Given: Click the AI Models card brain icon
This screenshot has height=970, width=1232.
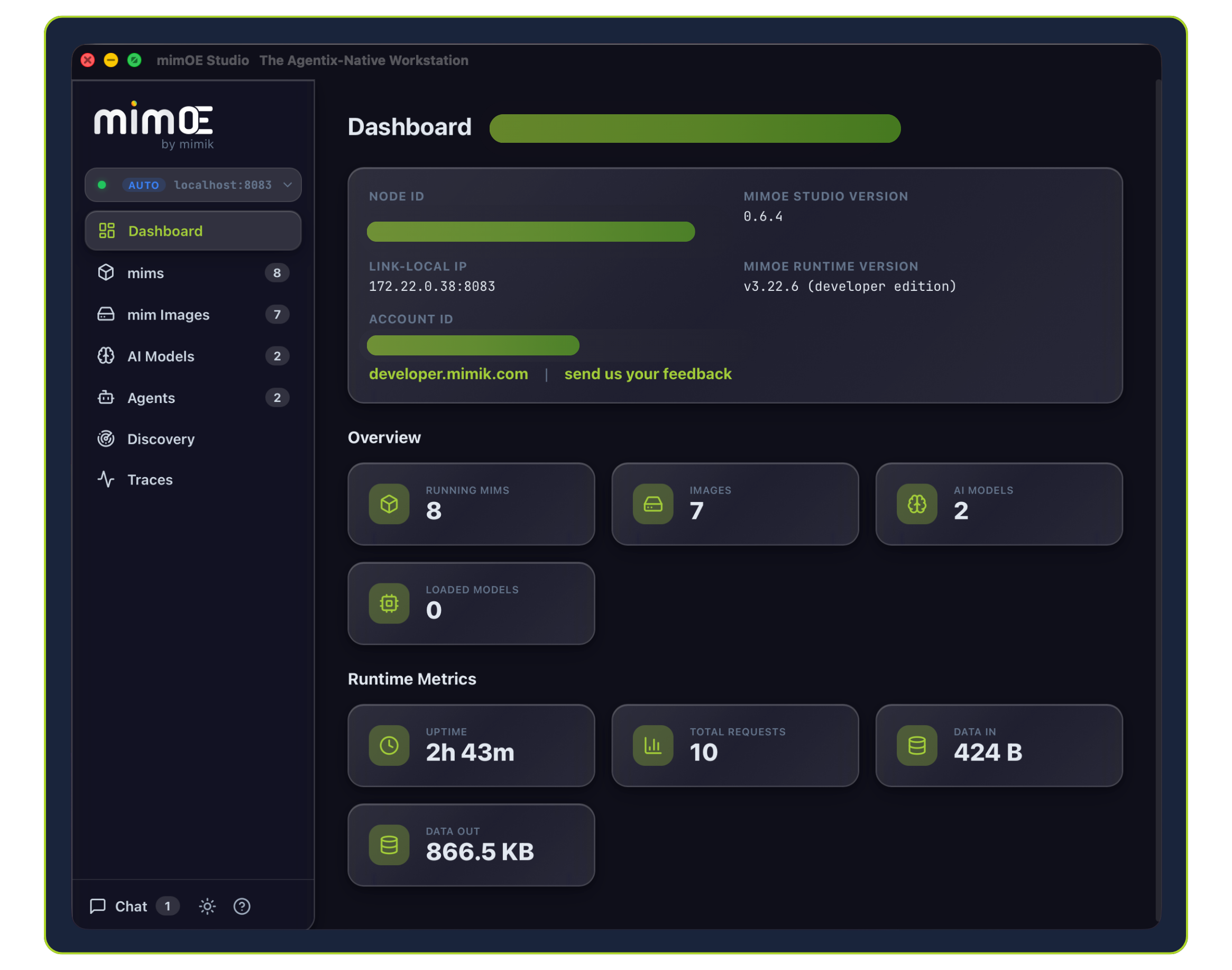Looking at the screenshot, I should 917,505.
